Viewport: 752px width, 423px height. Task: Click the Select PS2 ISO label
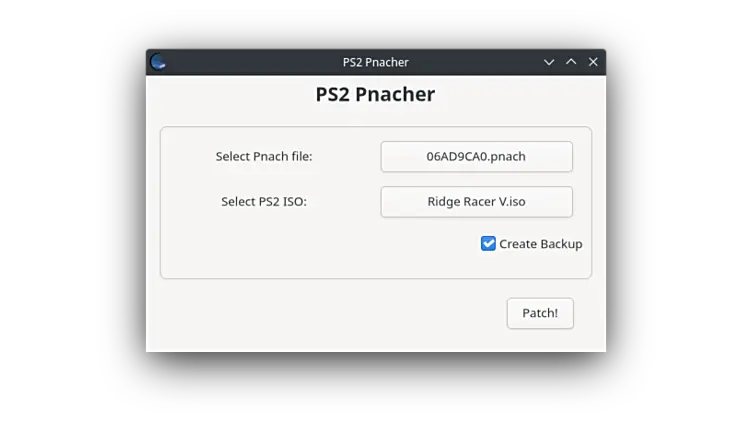coord(264,202)
